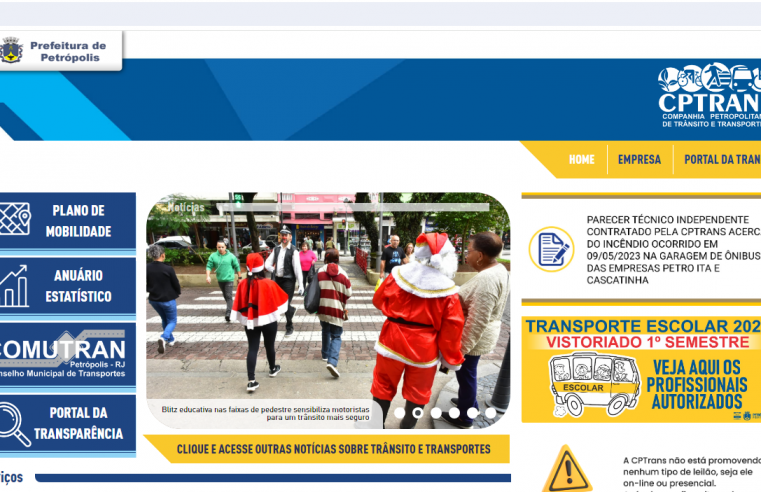Click the document with pencil icon
The image size is (761, 492).
pyautogui.click(x=551, y=249)
